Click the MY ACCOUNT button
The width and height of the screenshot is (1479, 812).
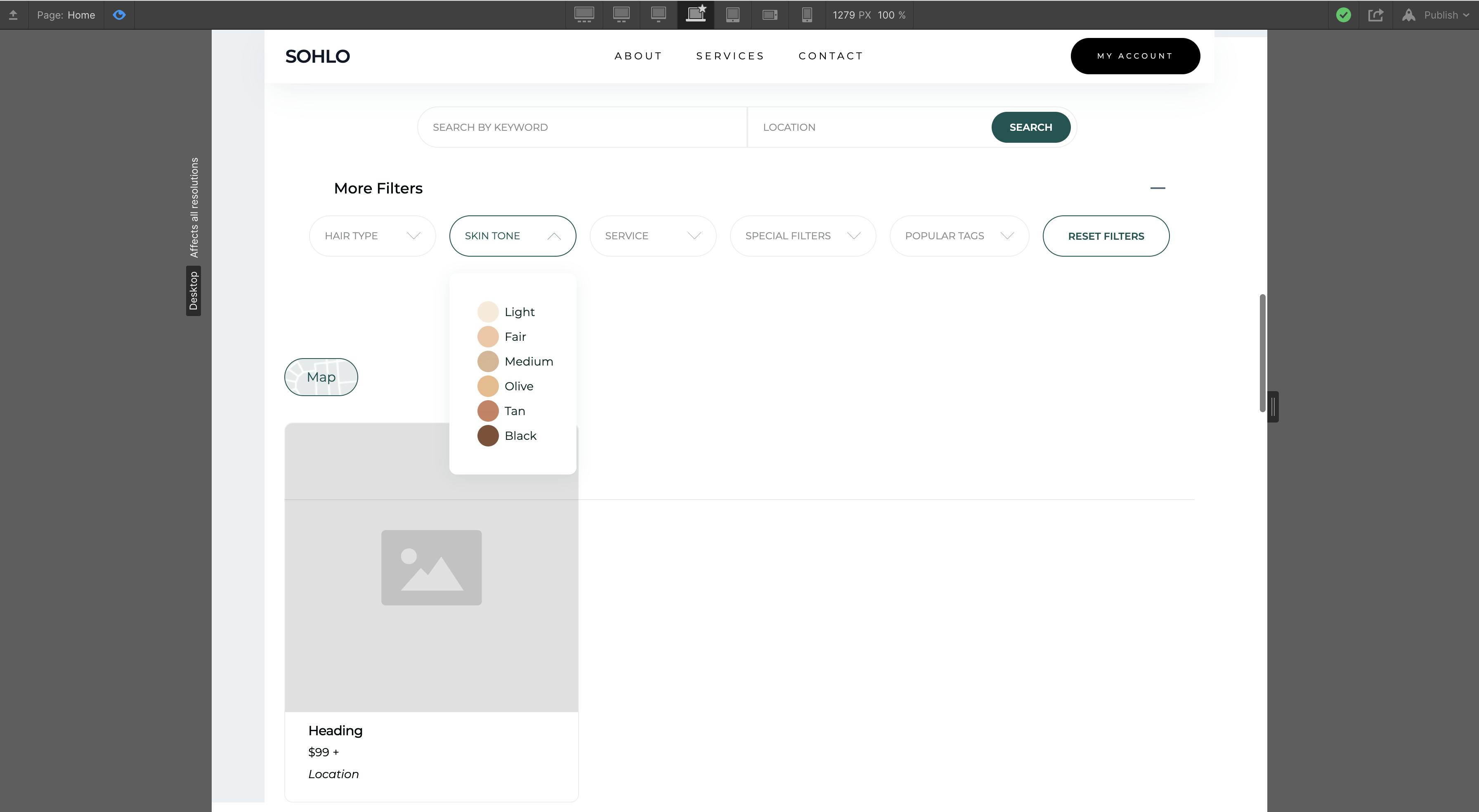(1135, 56)
